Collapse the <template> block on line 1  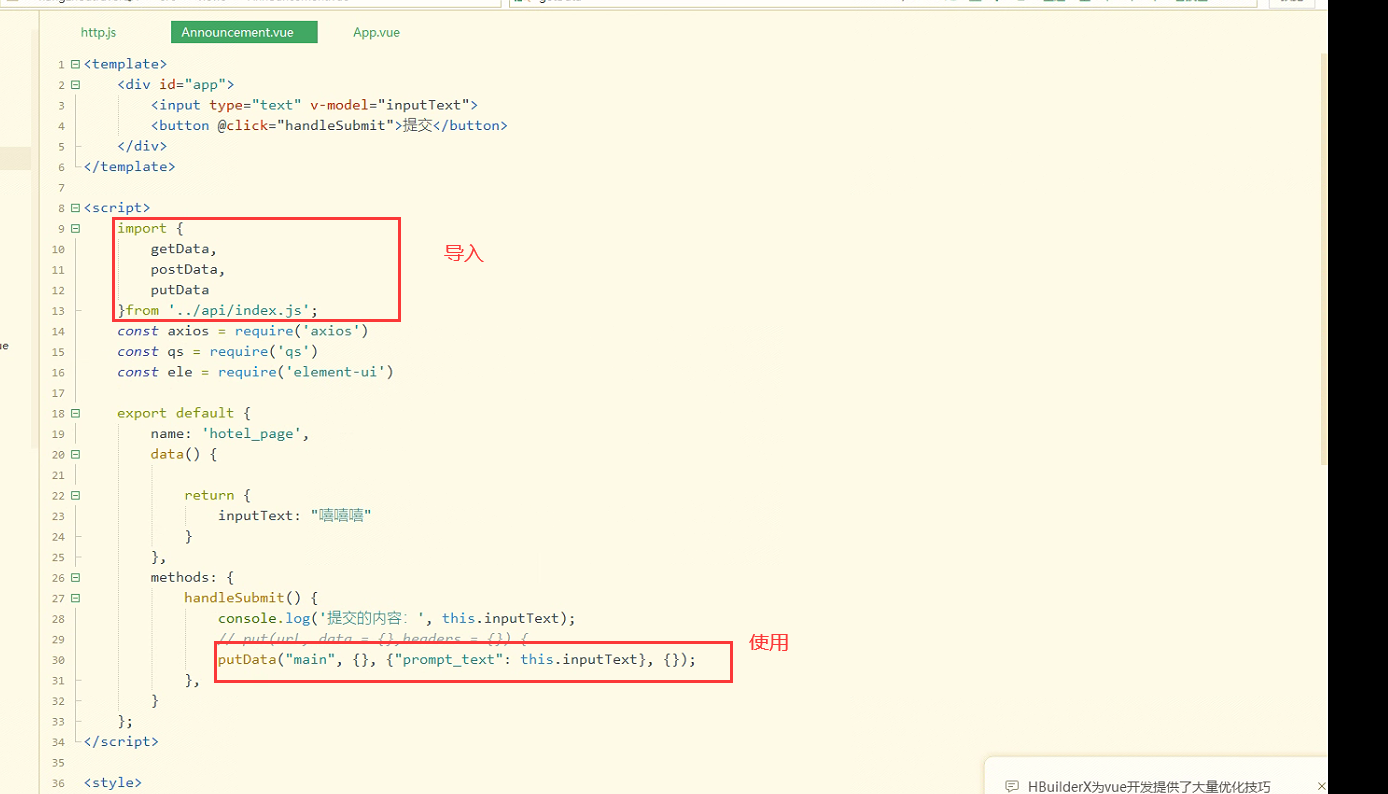[75, 64]
